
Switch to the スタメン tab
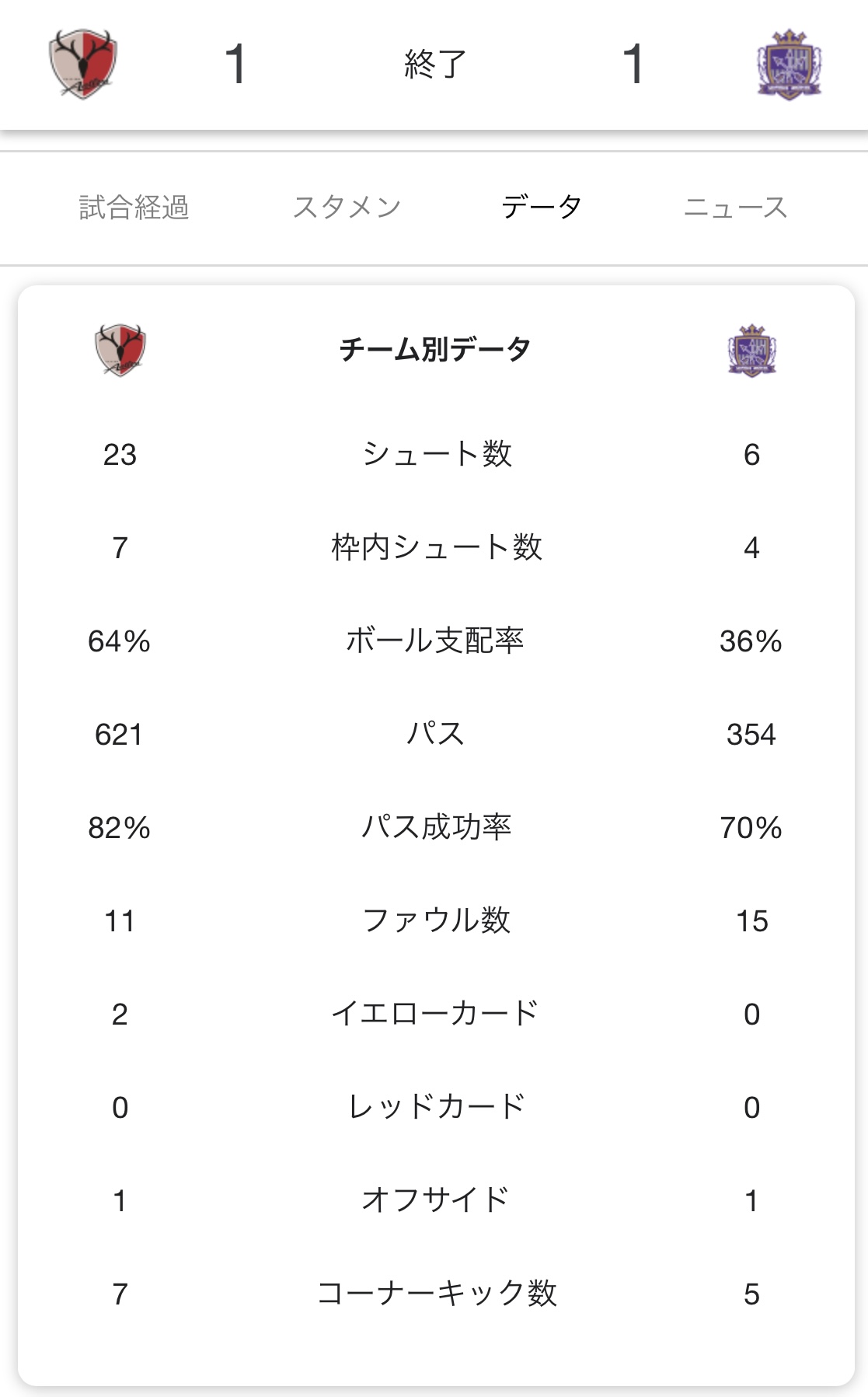click(x=347, y=208)
